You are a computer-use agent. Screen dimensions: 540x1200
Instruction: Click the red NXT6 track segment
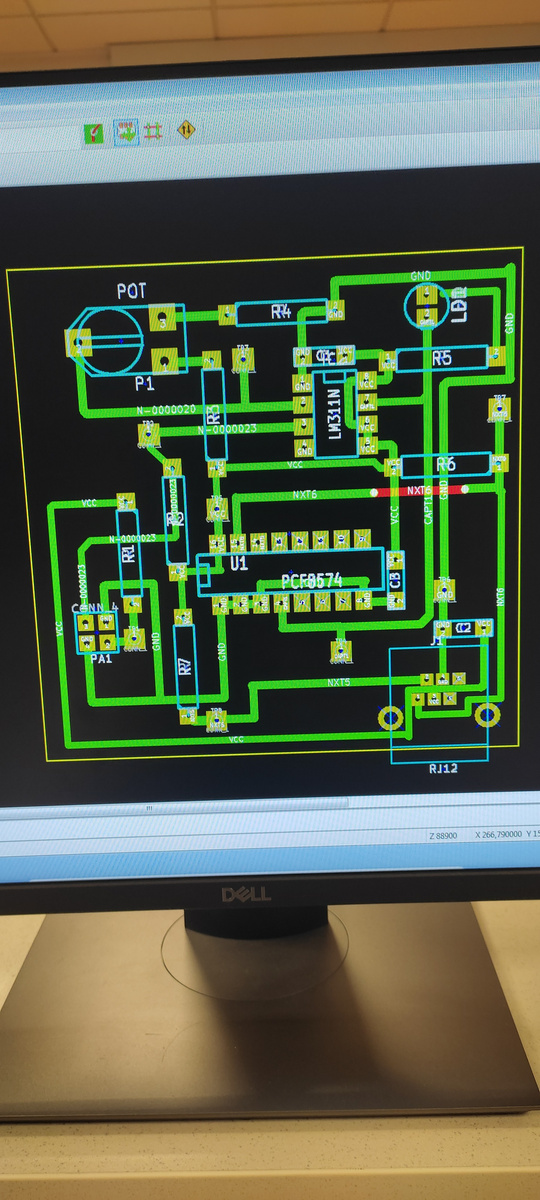[x=421, y=491]
